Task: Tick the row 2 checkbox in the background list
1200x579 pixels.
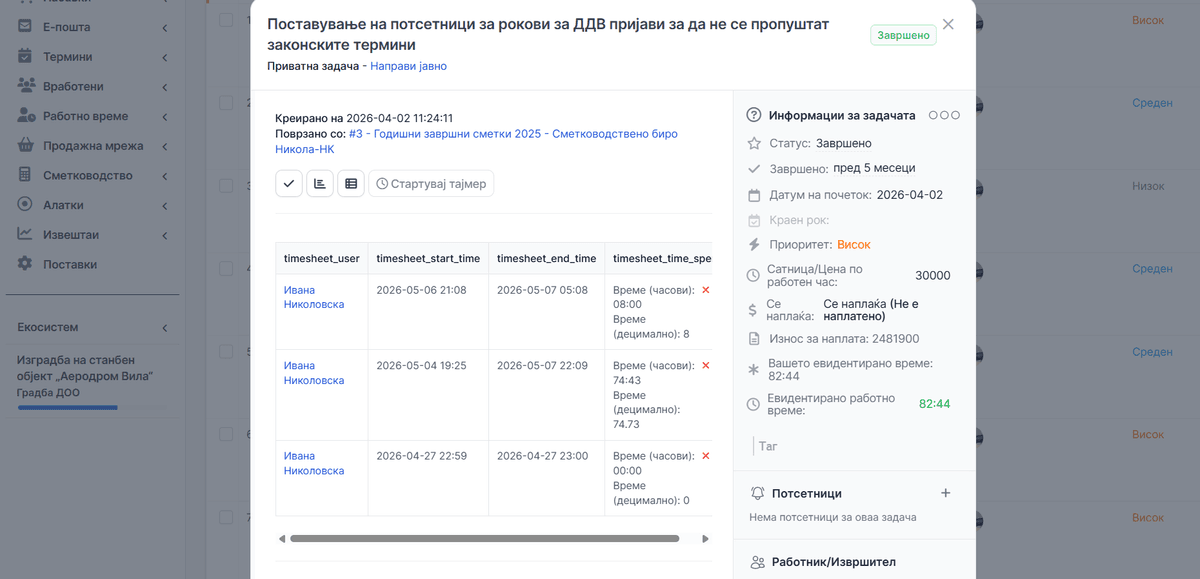Action: pos(226,103)
